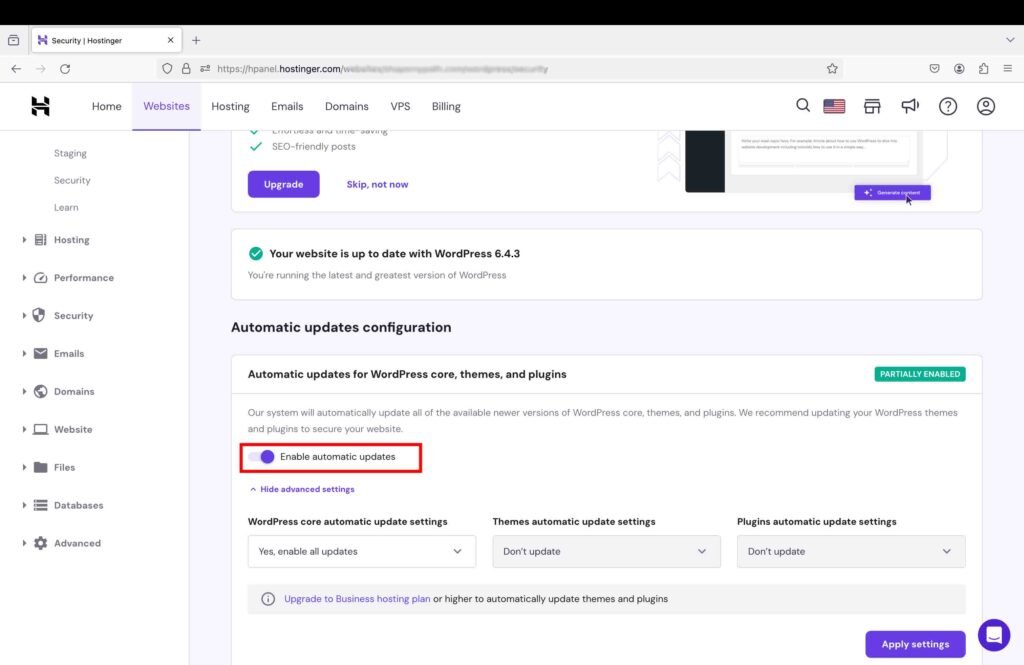The width and height of the screenshot is (1024, 665).
Task: Open a new browser tab
Action: (x=196, y=41)
